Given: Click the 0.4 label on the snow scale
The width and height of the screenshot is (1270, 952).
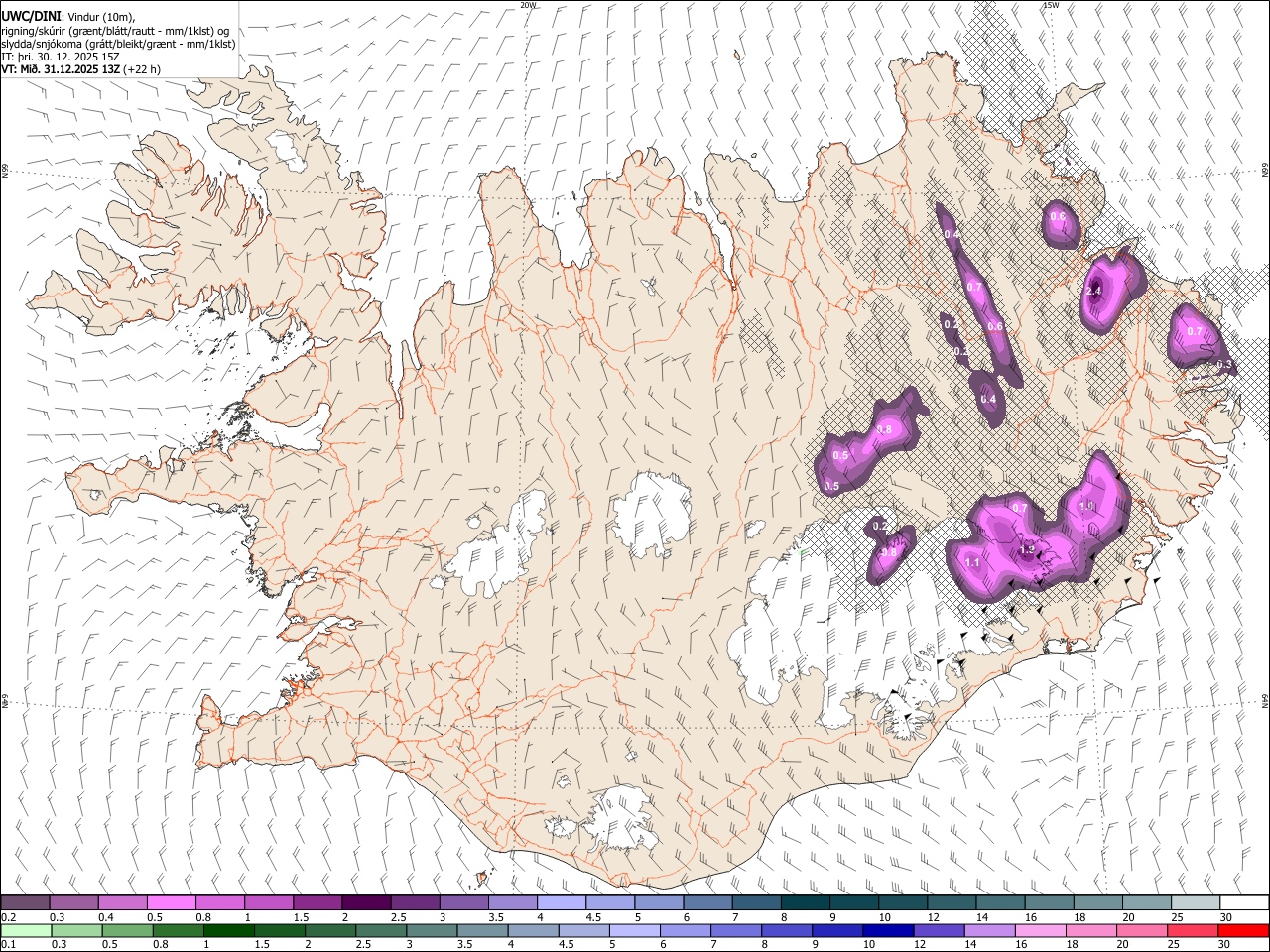Looking at the screenshot, I should (x=106, y=917).
